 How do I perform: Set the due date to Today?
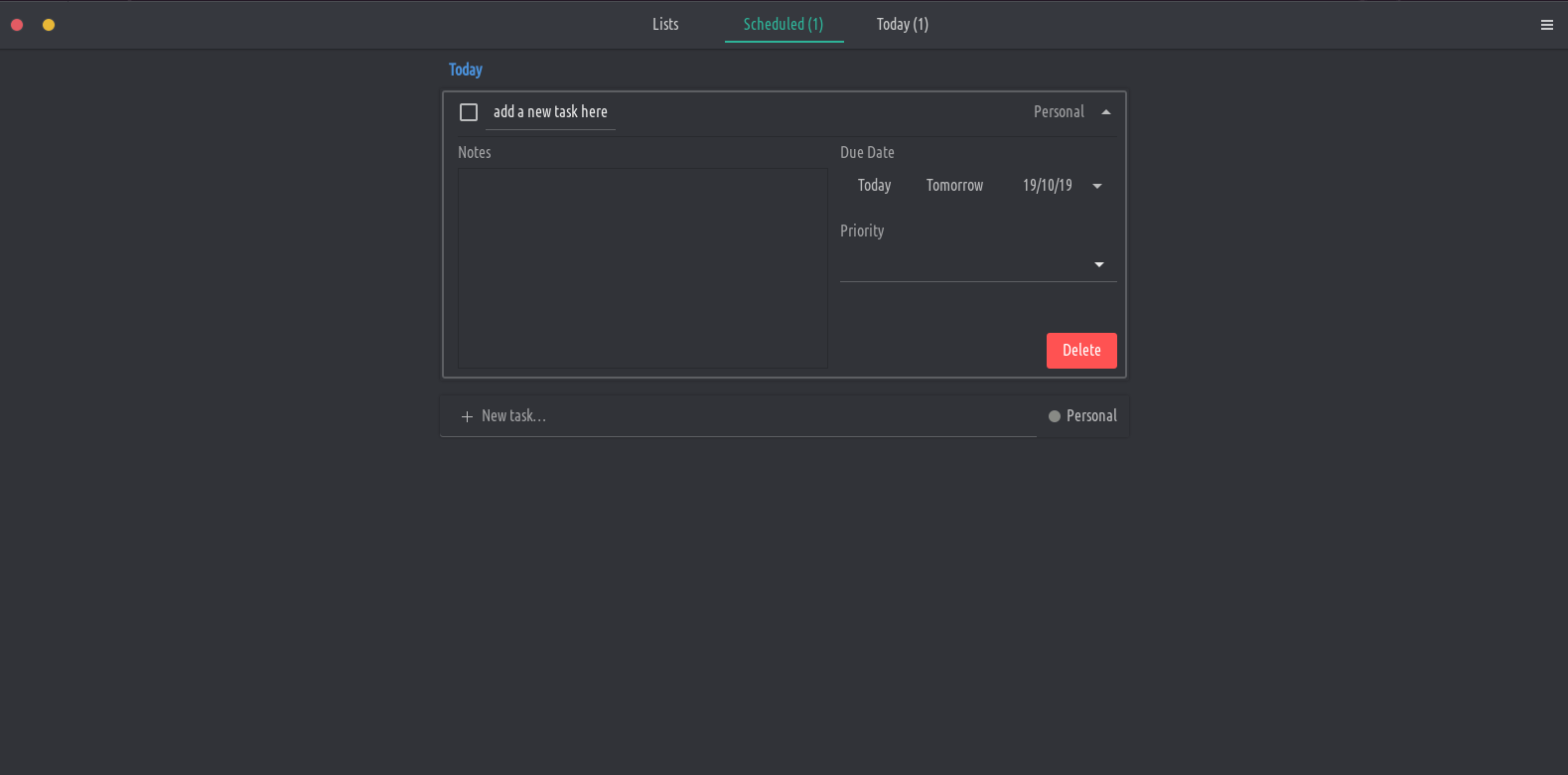tap(874, 186)
